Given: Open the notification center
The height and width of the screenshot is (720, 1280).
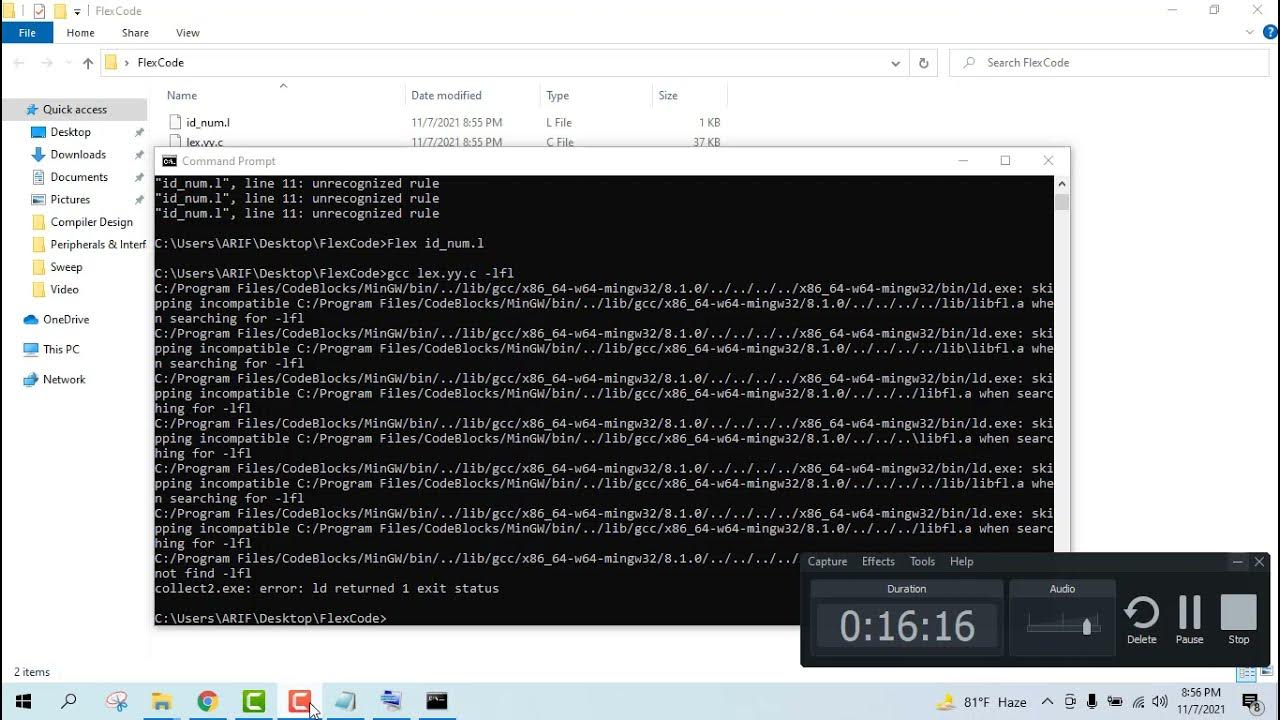Looking at the screenshot, I should point(1251,702).
